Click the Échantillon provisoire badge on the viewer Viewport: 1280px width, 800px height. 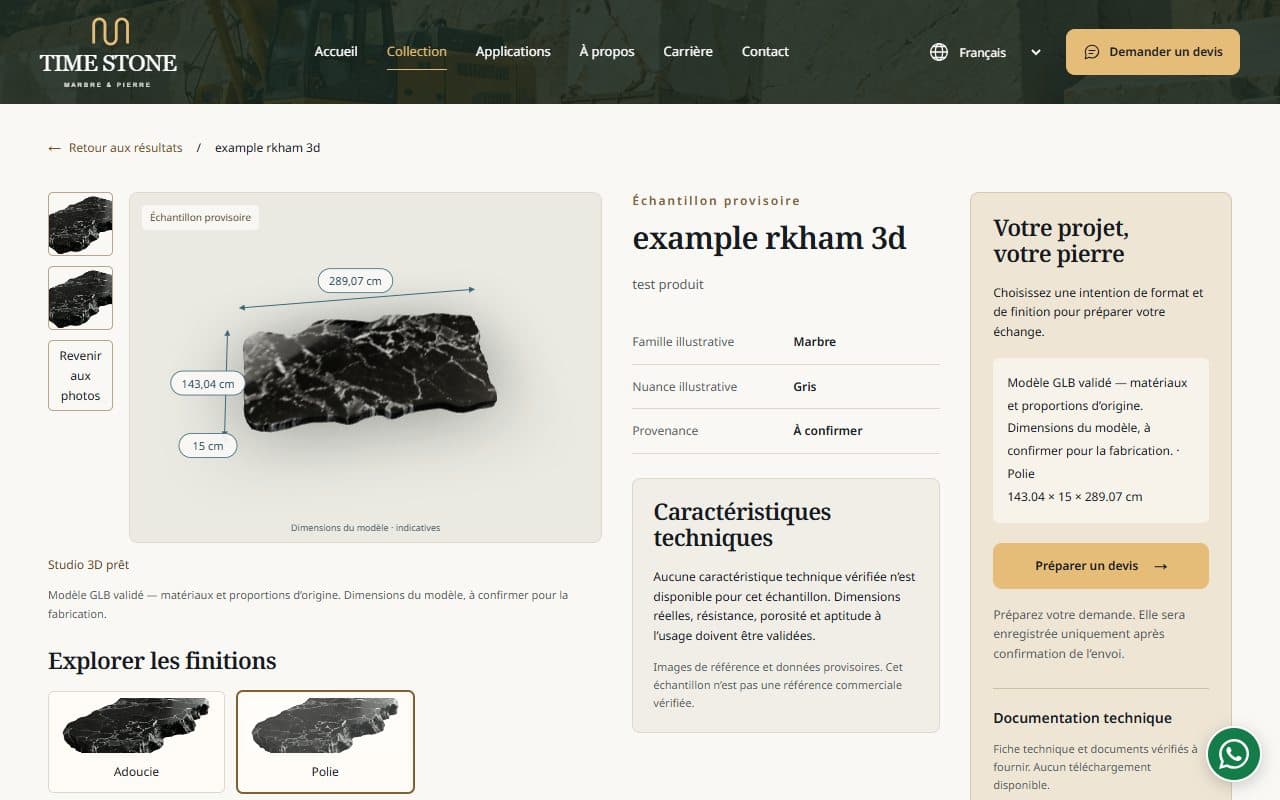click(x=200, y=217)
